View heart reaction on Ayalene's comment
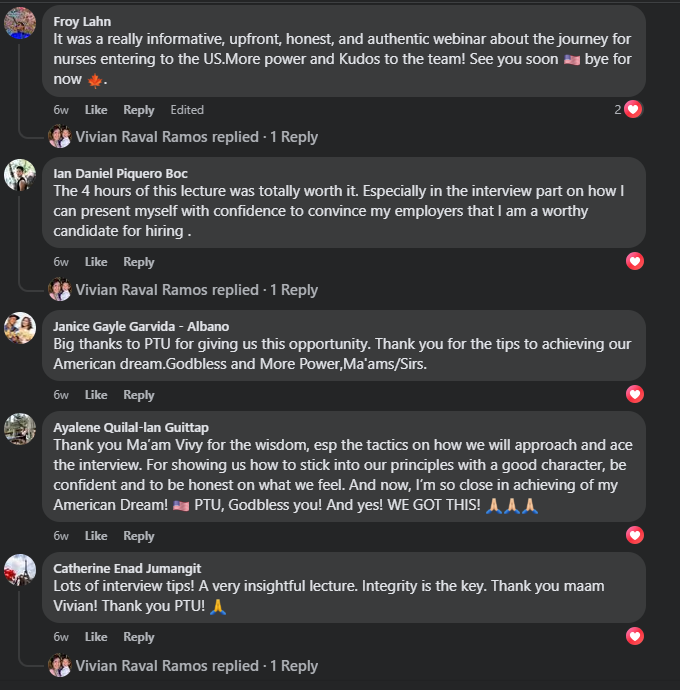The image size is (680, 690). pyautogui.click(x=634, y=536)
